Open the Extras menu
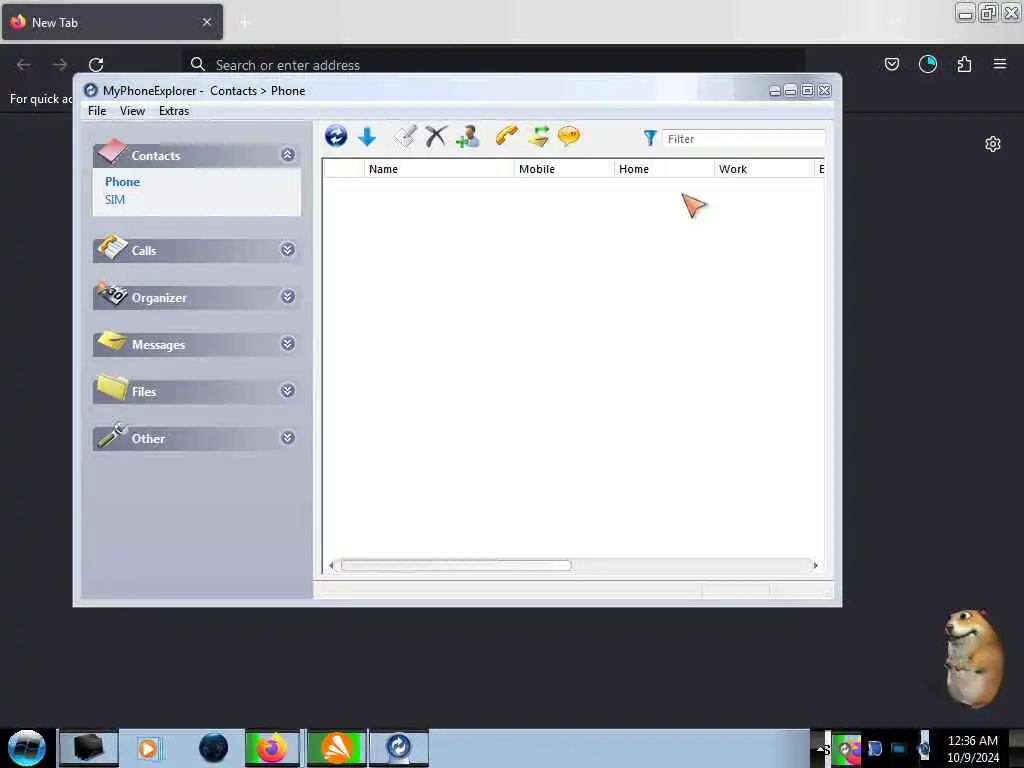Image resolution: width=1024 pixels, height=768 pixels. [x=174, y=111]
